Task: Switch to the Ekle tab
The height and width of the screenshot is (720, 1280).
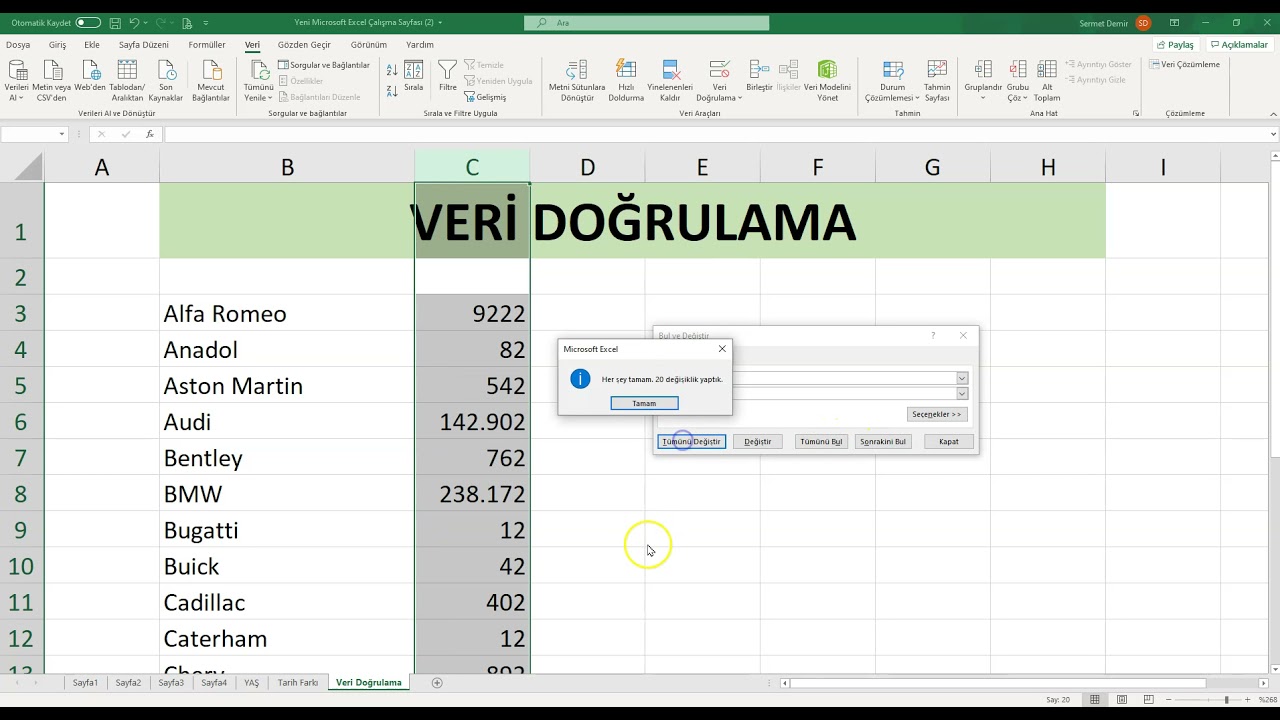Action: point(92,45)
